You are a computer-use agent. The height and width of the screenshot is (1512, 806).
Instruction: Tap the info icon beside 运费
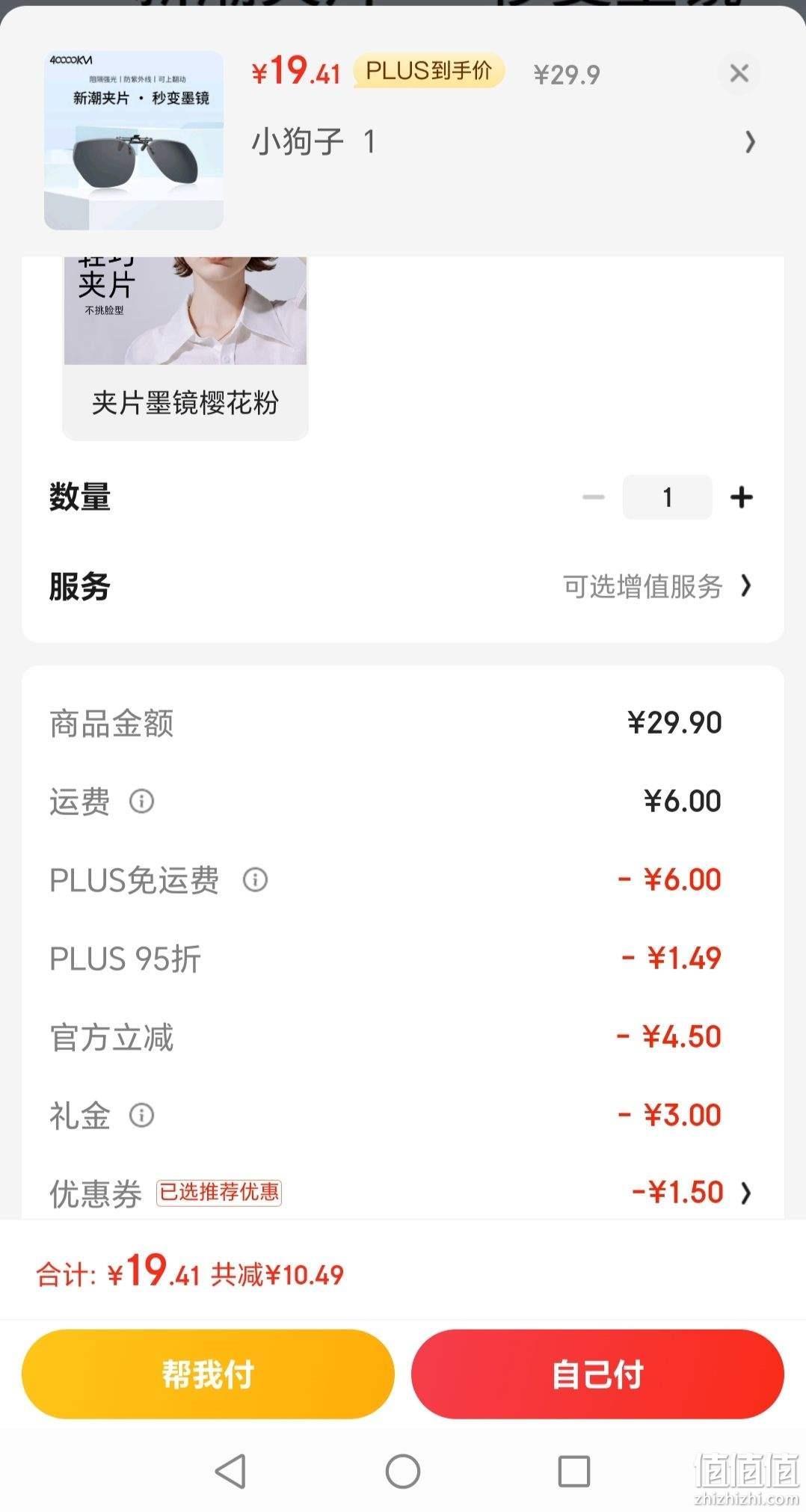tap(141, 801)
